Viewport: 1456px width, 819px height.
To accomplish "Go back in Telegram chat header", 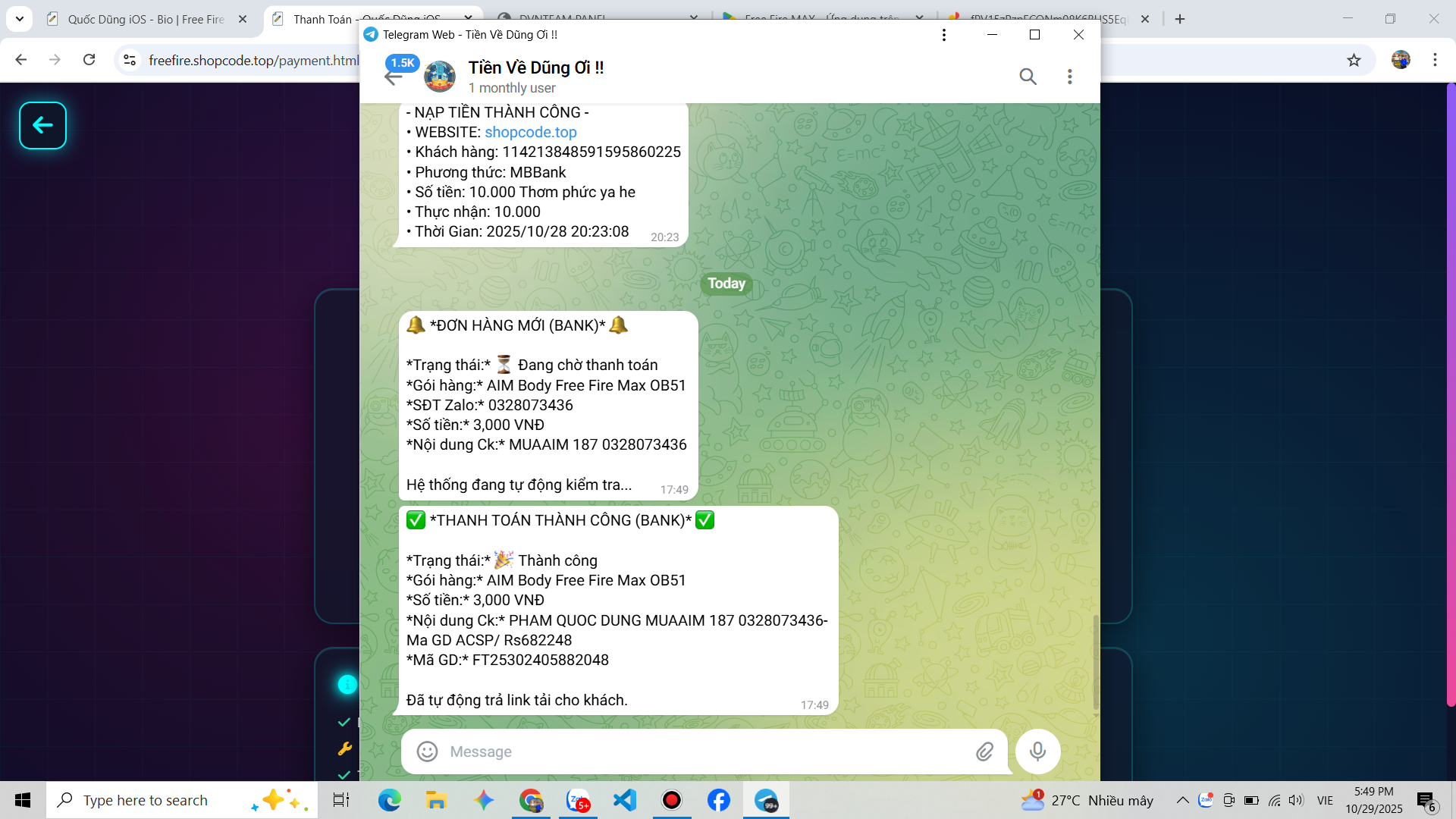I will point(393,77).
